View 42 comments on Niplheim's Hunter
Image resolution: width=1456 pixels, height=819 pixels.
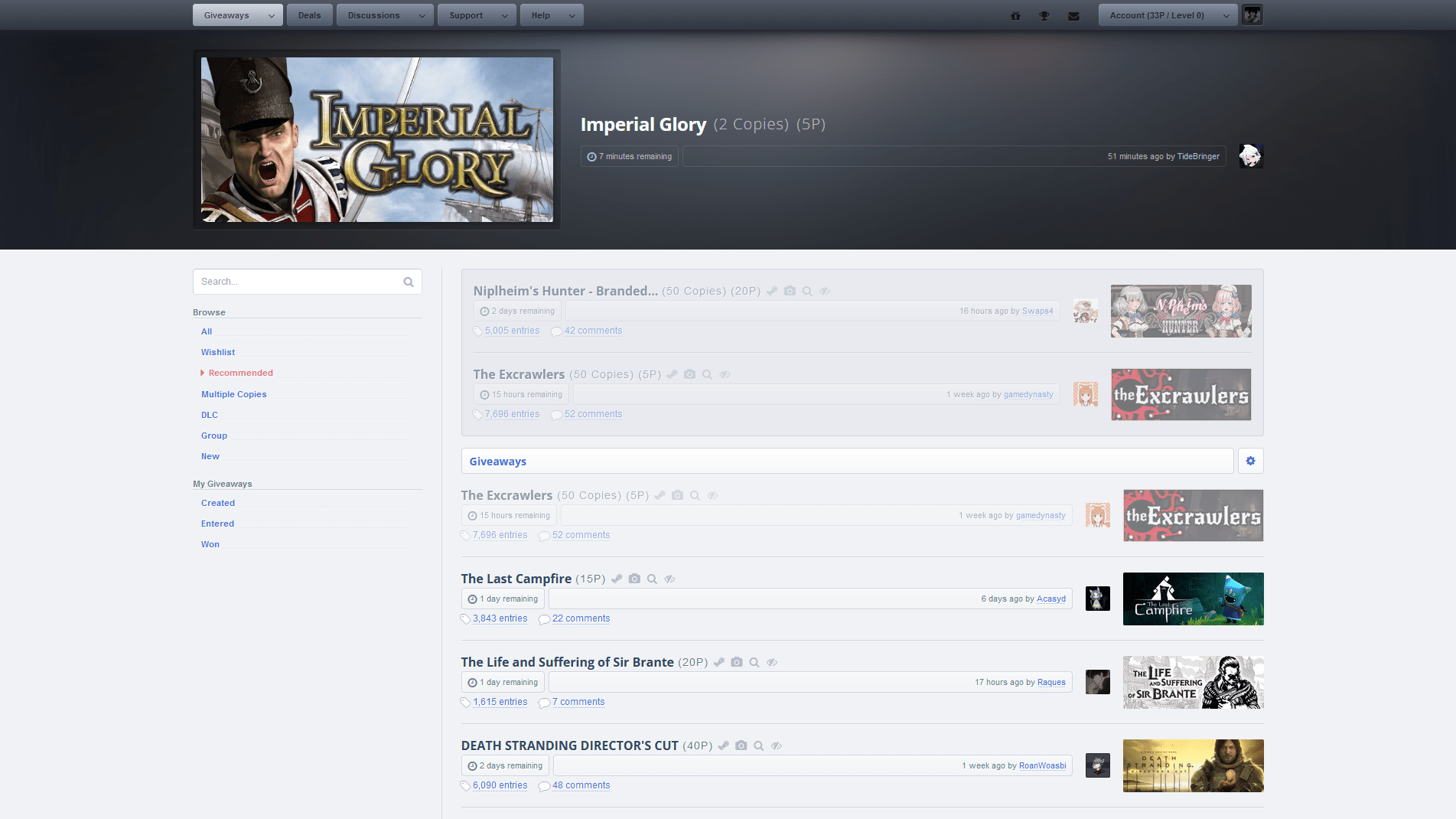point(593,331)
